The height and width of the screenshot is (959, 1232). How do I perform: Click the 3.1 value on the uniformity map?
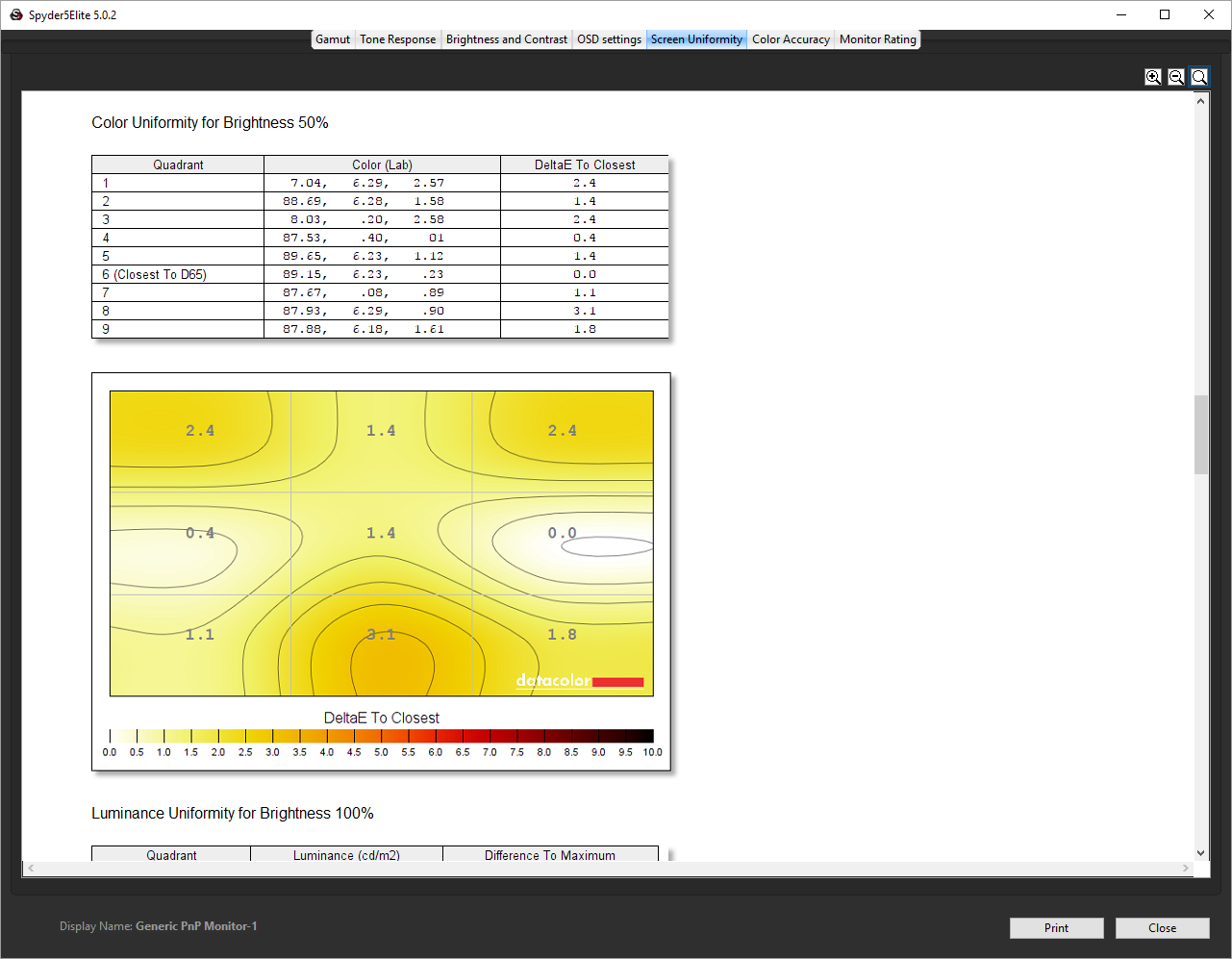381,635
